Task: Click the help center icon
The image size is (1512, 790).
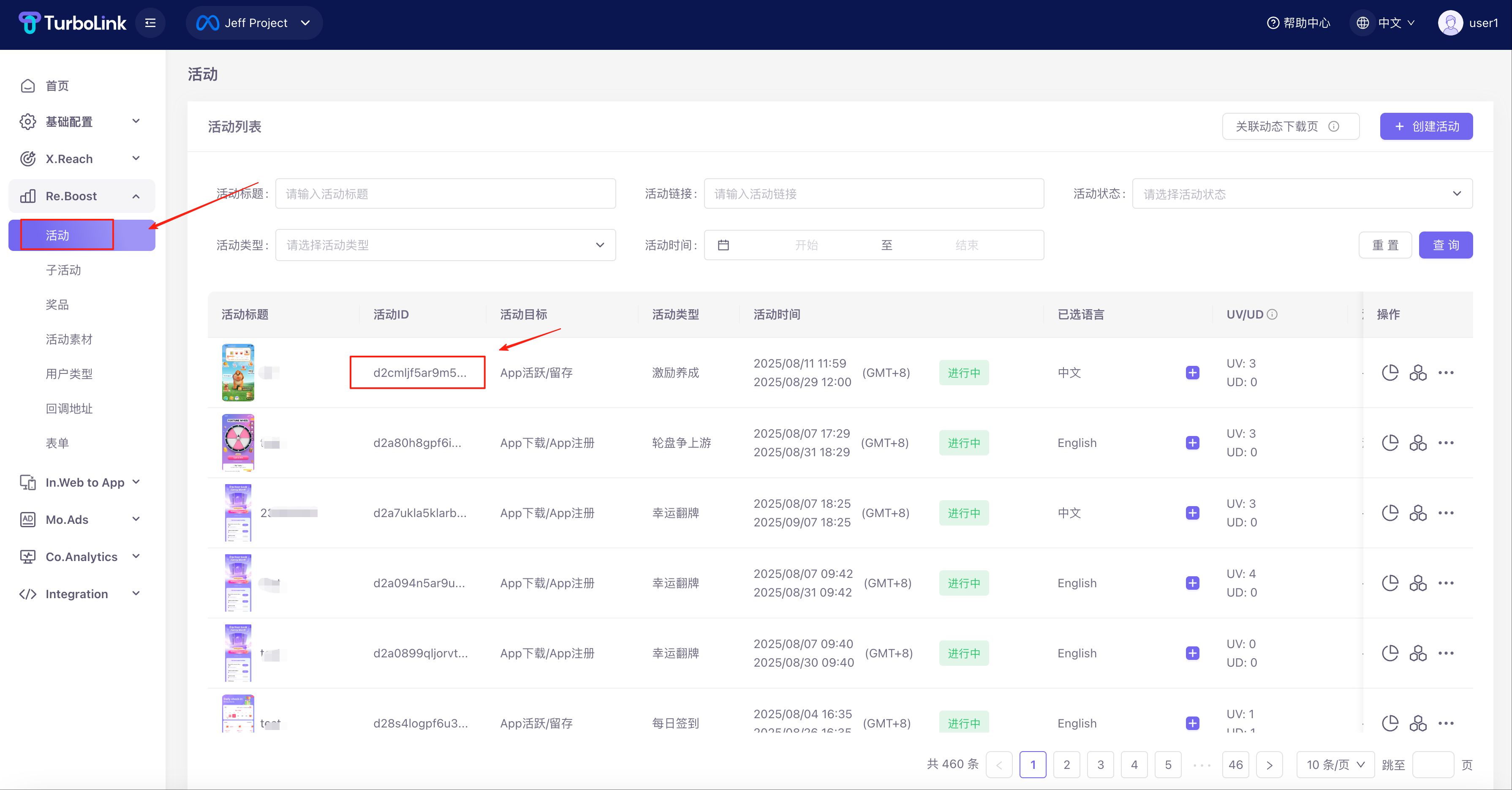Action: [x=1273, y=23]
